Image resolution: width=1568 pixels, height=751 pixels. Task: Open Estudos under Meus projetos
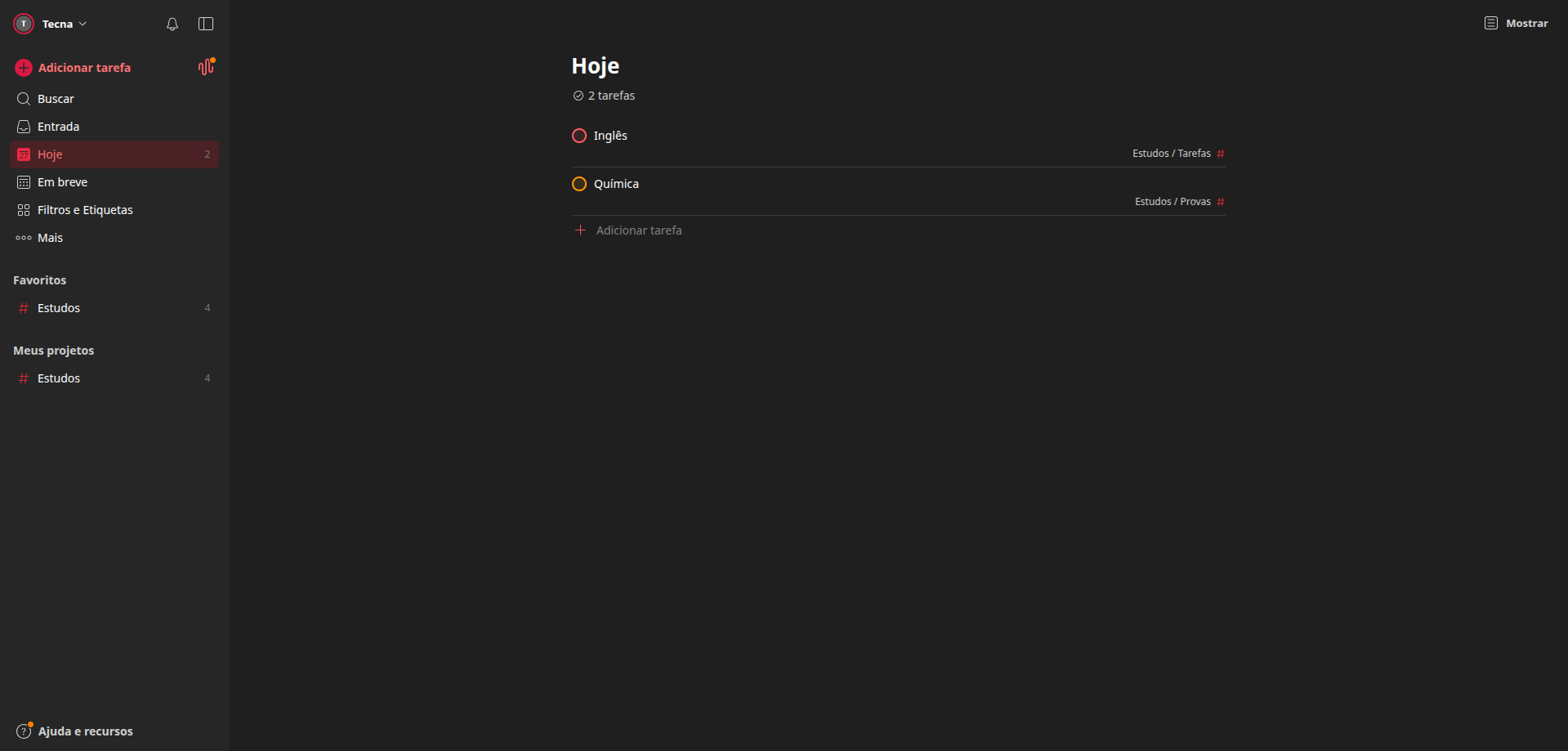click(58, 378)
